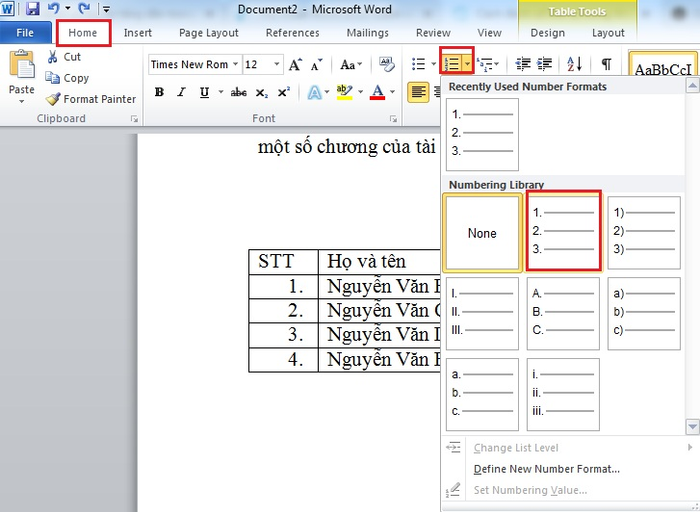Viewport: 700px width, 512px height.
Task: Open the font name dropdown
Action: pyautogui.click(x=235, y=65)
